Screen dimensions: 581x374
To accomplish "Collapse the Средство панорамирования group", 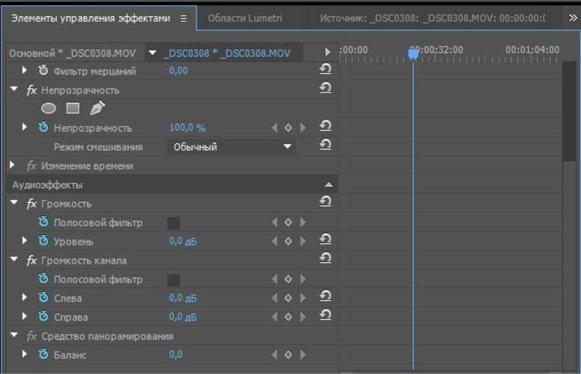I will [x=14, y=335].
